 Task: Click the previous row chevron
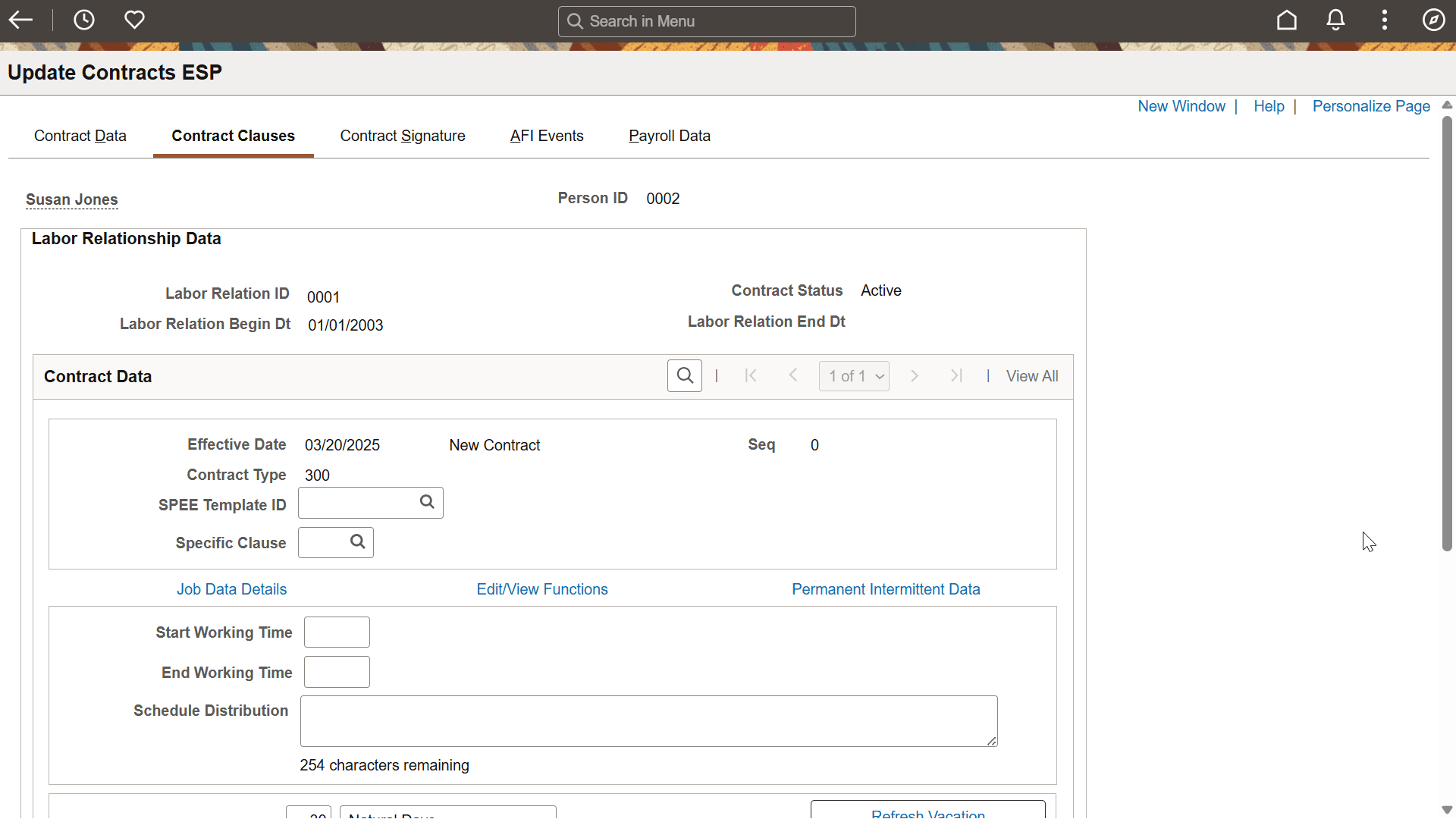[792, 375]
